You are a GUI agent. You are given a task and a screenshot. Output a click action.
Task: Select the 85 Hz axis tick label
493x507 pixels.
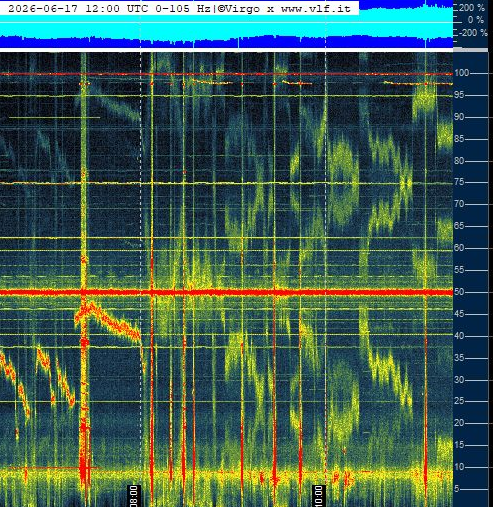(x=459, y=138)
